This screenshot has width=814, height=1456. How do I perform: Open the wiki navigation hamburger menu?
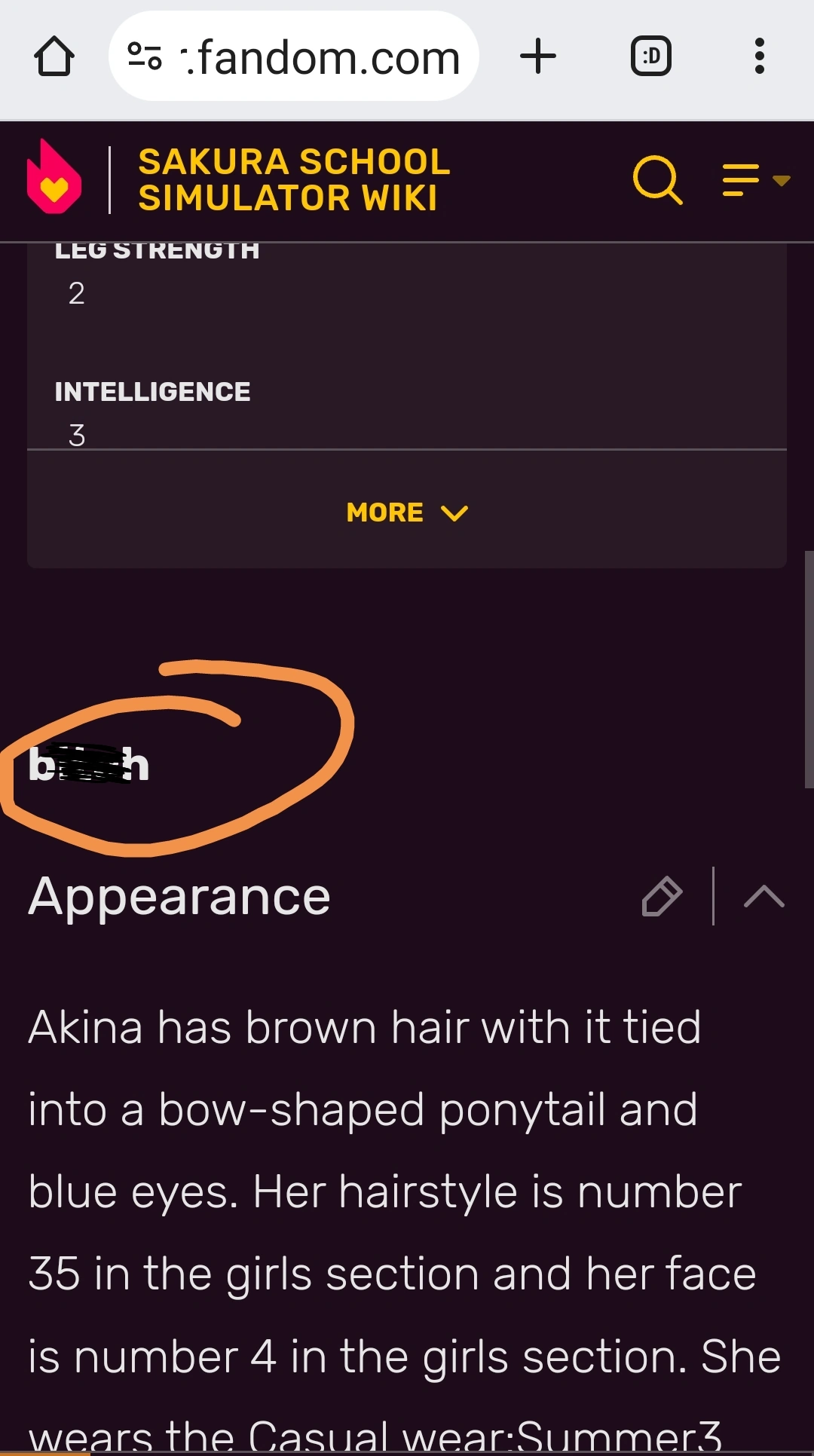point(741,180)
